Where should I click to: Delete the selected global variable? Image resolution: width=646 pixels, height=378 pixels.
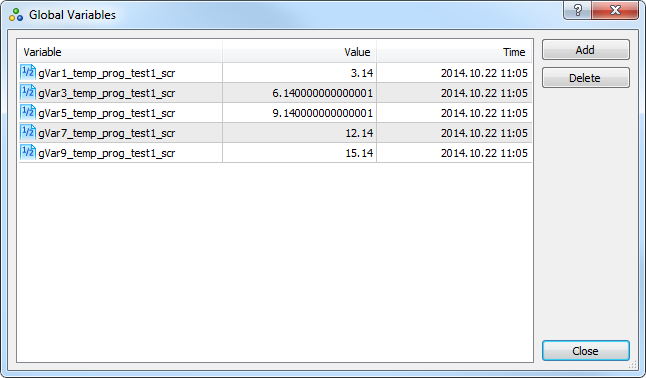click(585, 78)
